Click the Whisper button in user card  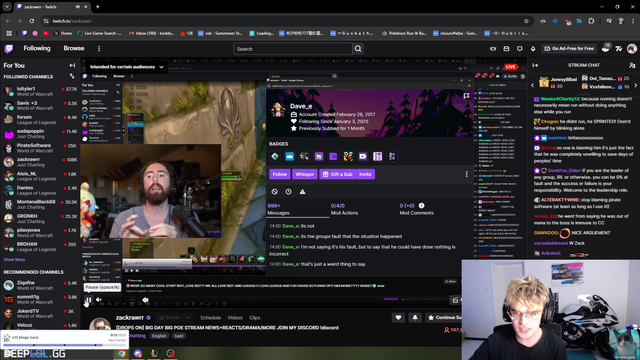tap(304, 174)
